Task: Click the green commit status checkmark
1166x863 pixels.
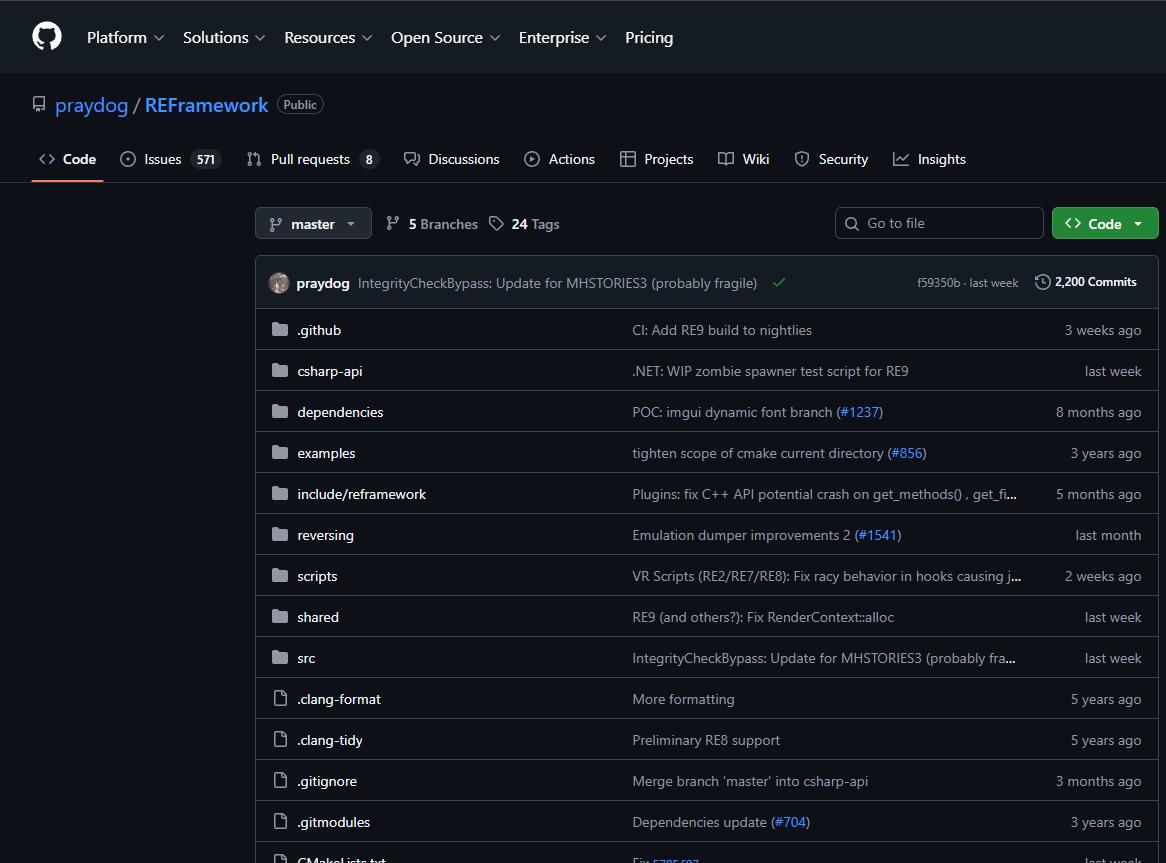Action: (778, 283)
